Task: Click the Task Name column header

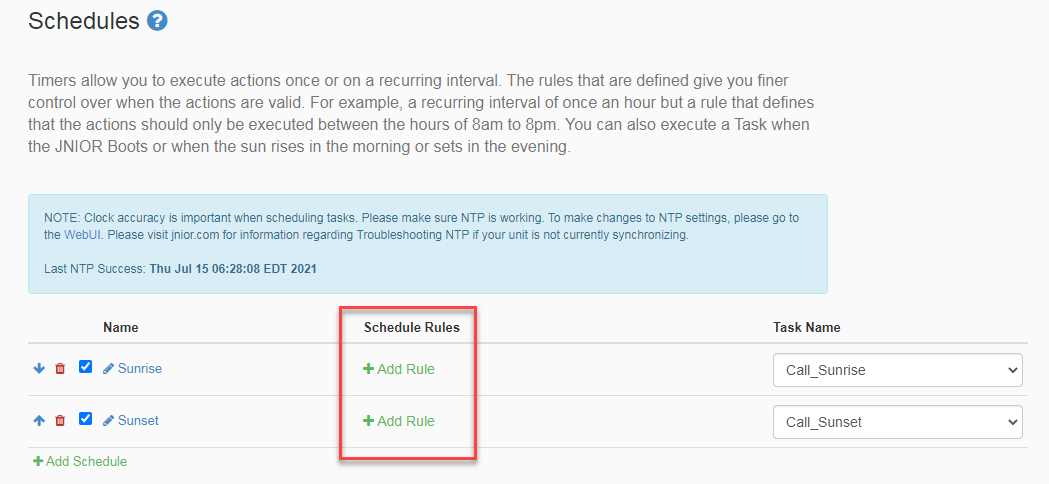Action: coord(807,327)
